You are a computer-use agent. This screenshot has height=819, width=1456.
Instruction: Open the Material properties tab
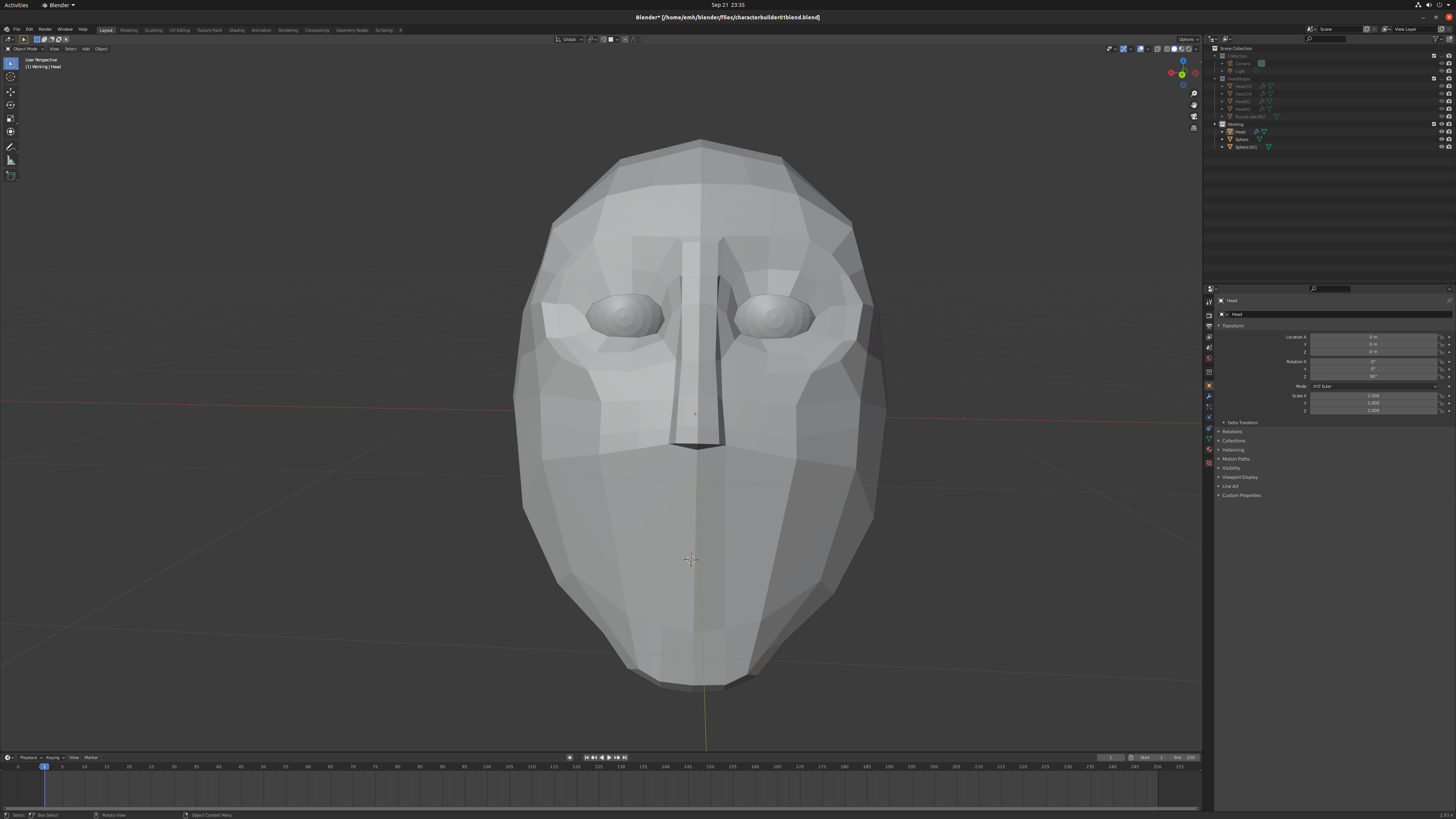point(1209,449)
